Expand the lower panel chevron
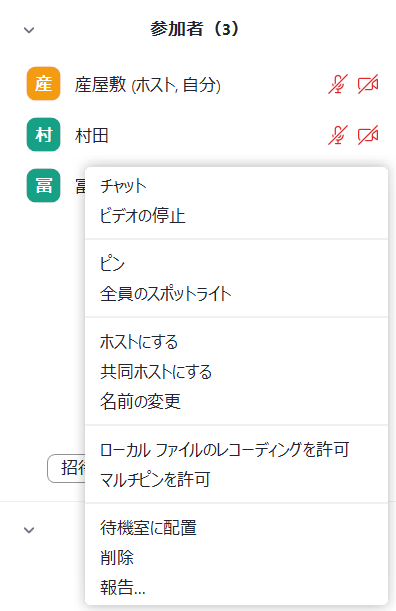 (x=29, y=530)
